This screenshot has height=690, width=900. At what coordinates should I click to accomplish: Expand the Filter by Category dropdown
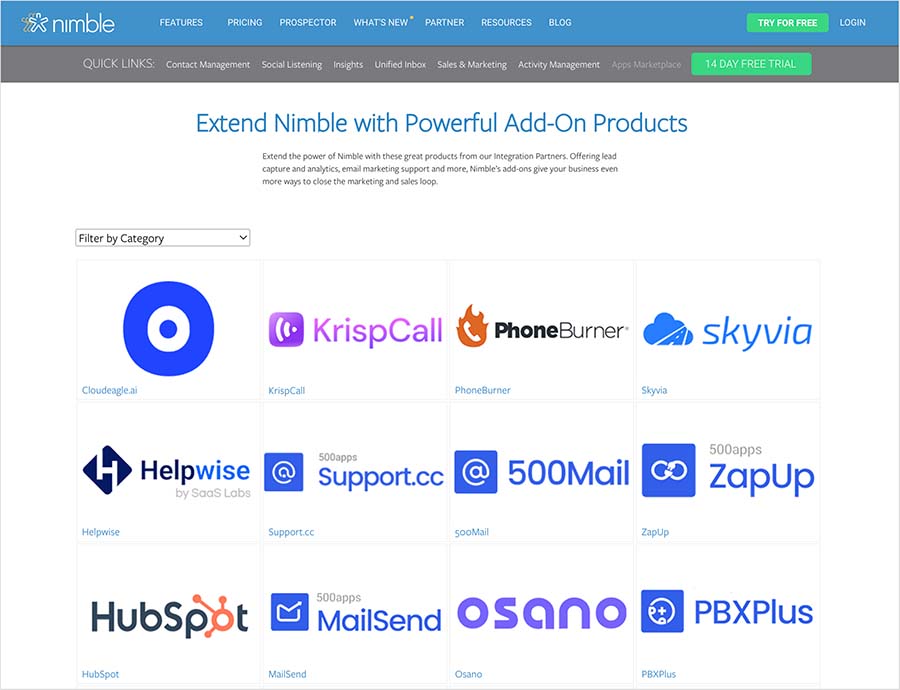coord(163,238)
